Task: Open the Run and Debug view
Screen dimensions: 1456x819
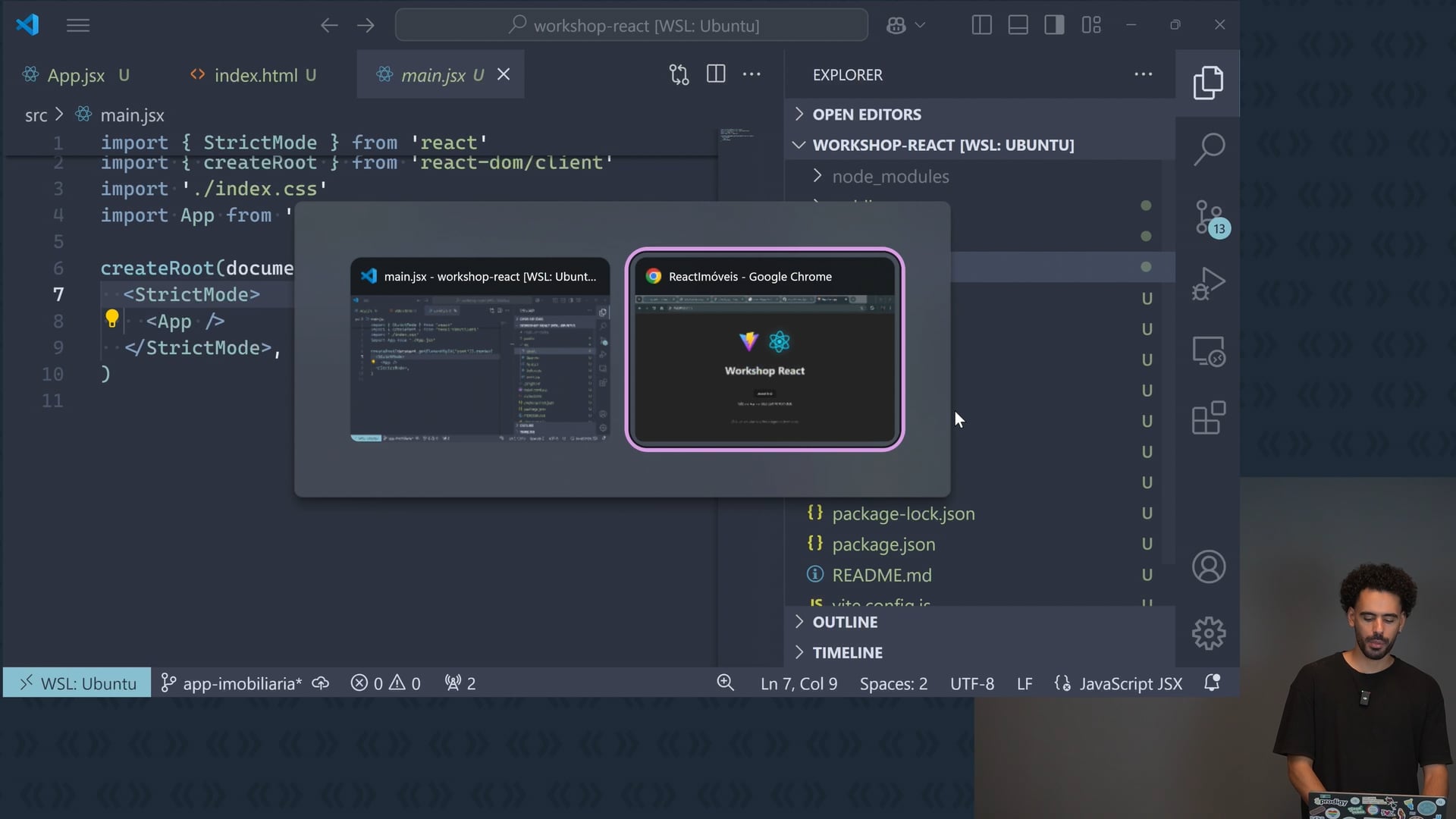Action: (x=1208, y=284)
